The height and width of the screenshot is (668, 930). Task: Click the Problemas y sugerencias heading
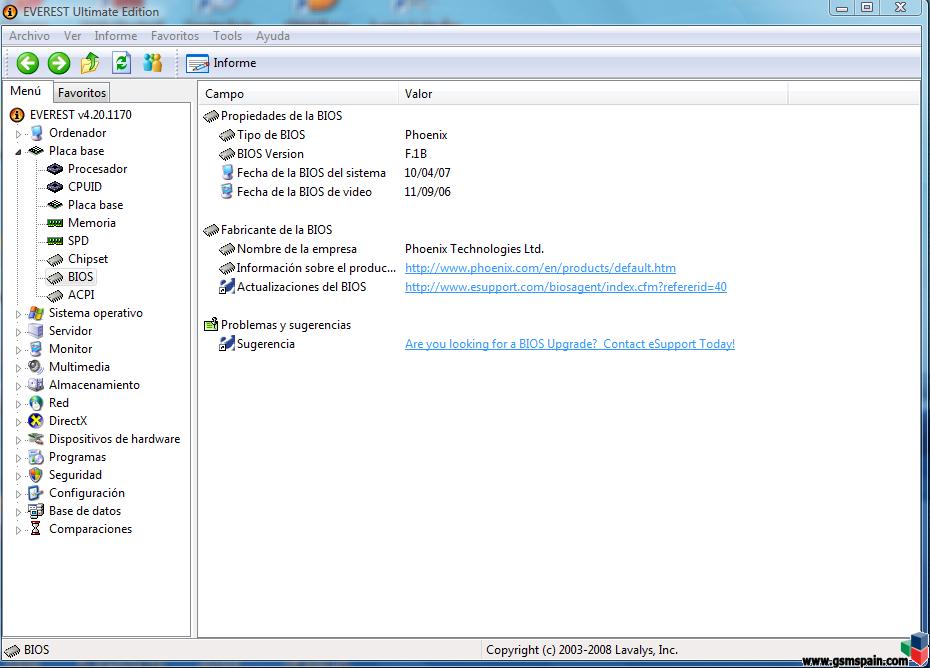click(x=286, y=325)
